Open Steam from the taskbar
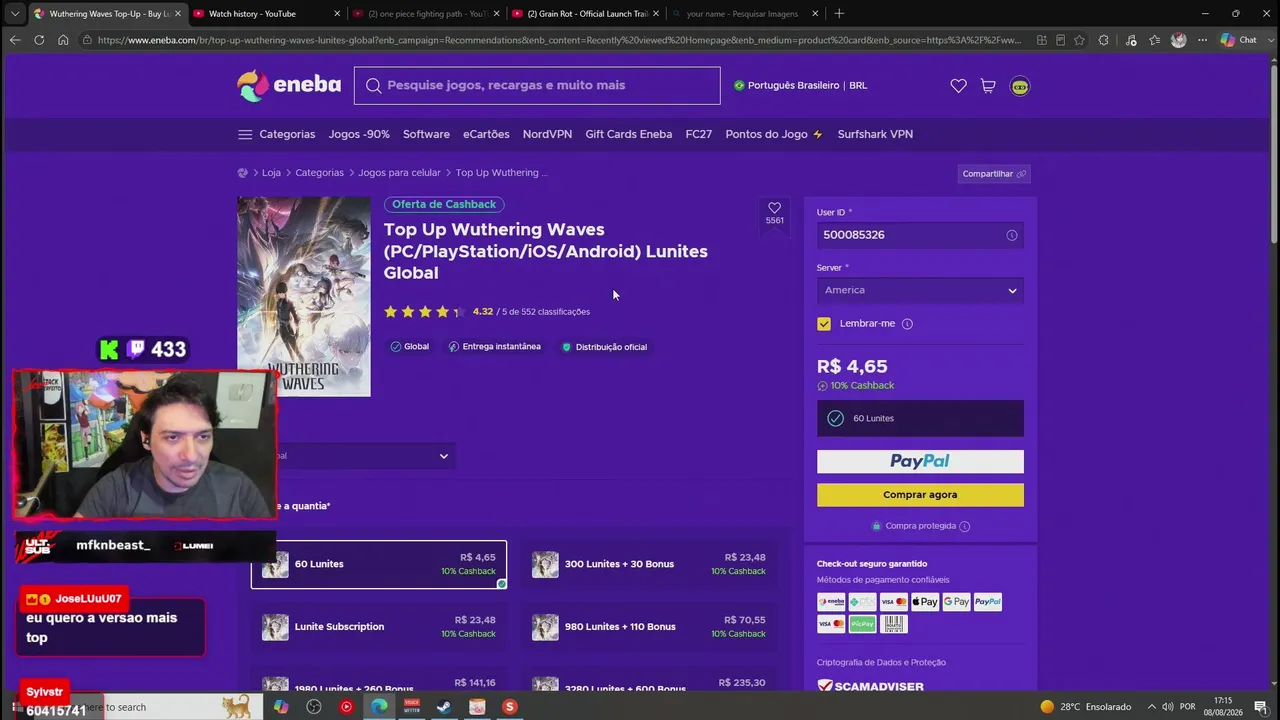The height and width of the screenshot is (720, 1280). click(444, 707)
